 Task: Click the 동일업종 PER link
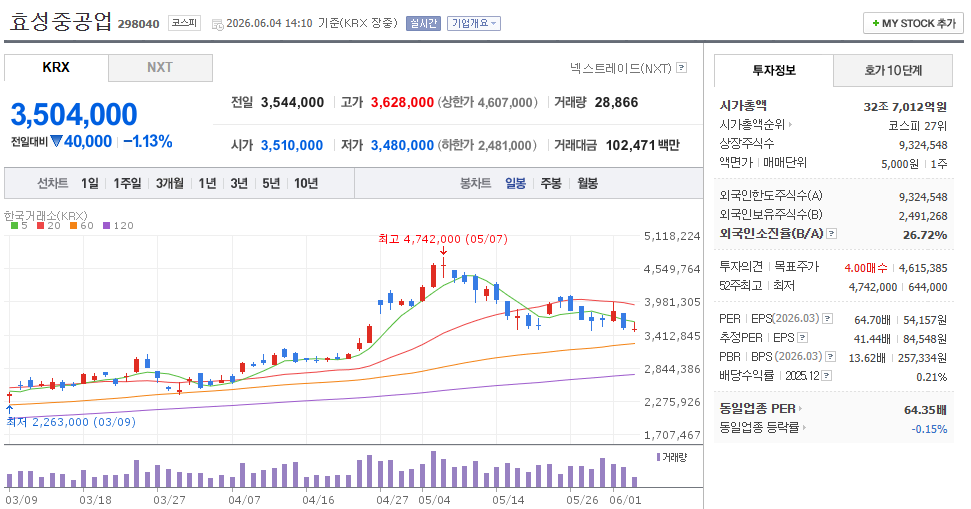pos(757,409)
